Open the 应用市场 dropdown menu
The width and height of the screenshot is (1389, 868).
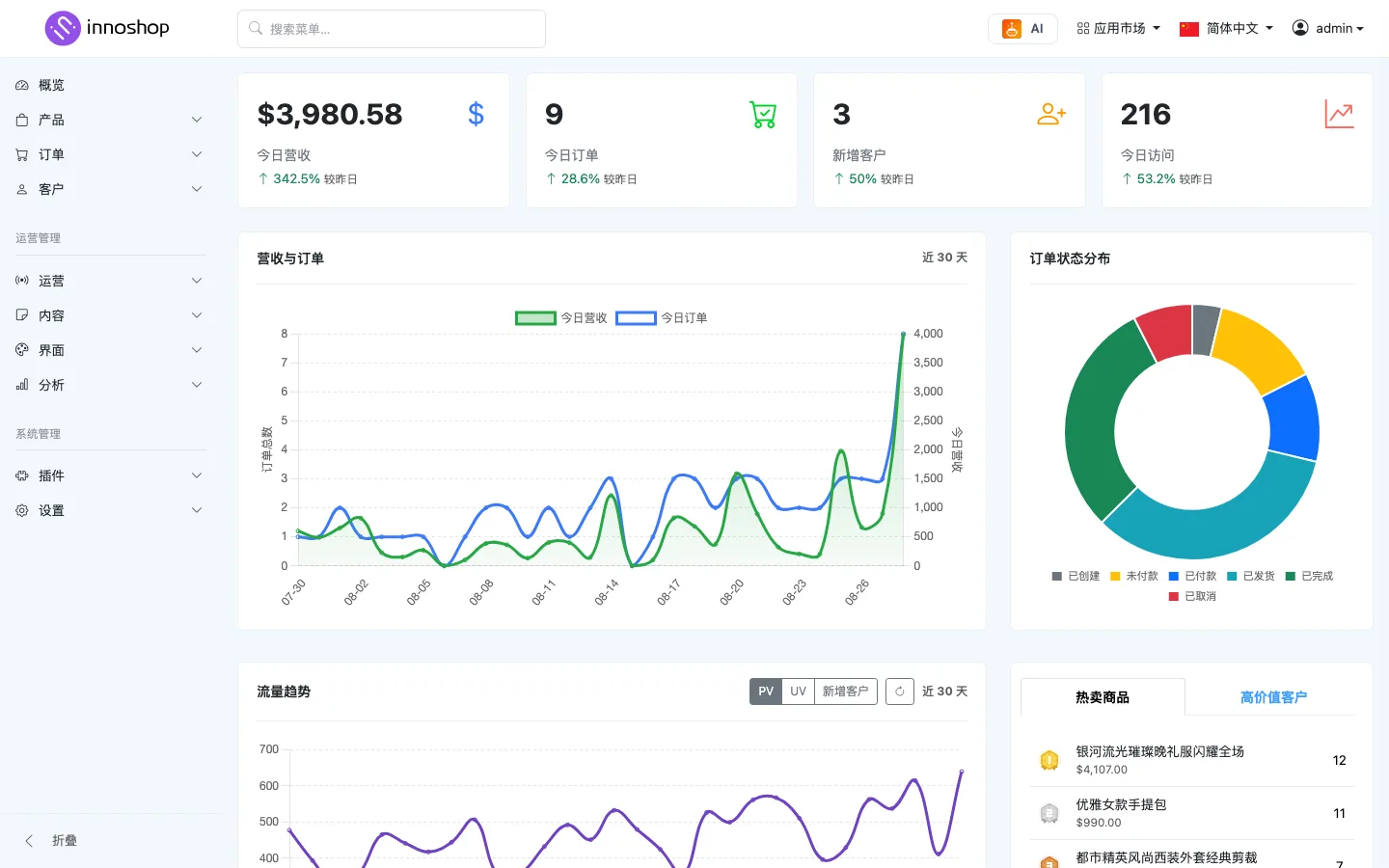[x=1119, y=29]
